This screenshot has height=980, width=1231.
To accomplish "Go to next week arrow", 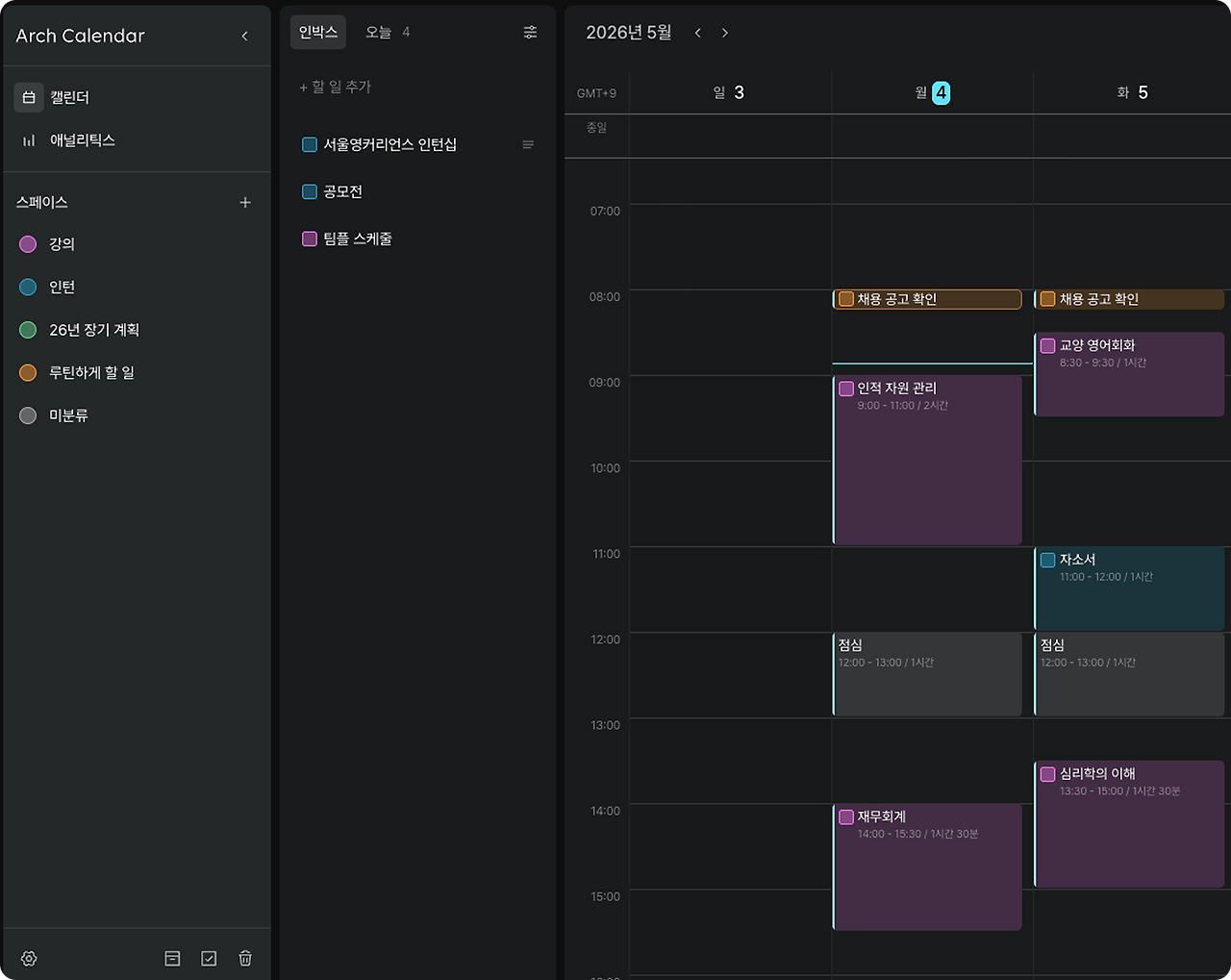I will click(x=724, y=33).
